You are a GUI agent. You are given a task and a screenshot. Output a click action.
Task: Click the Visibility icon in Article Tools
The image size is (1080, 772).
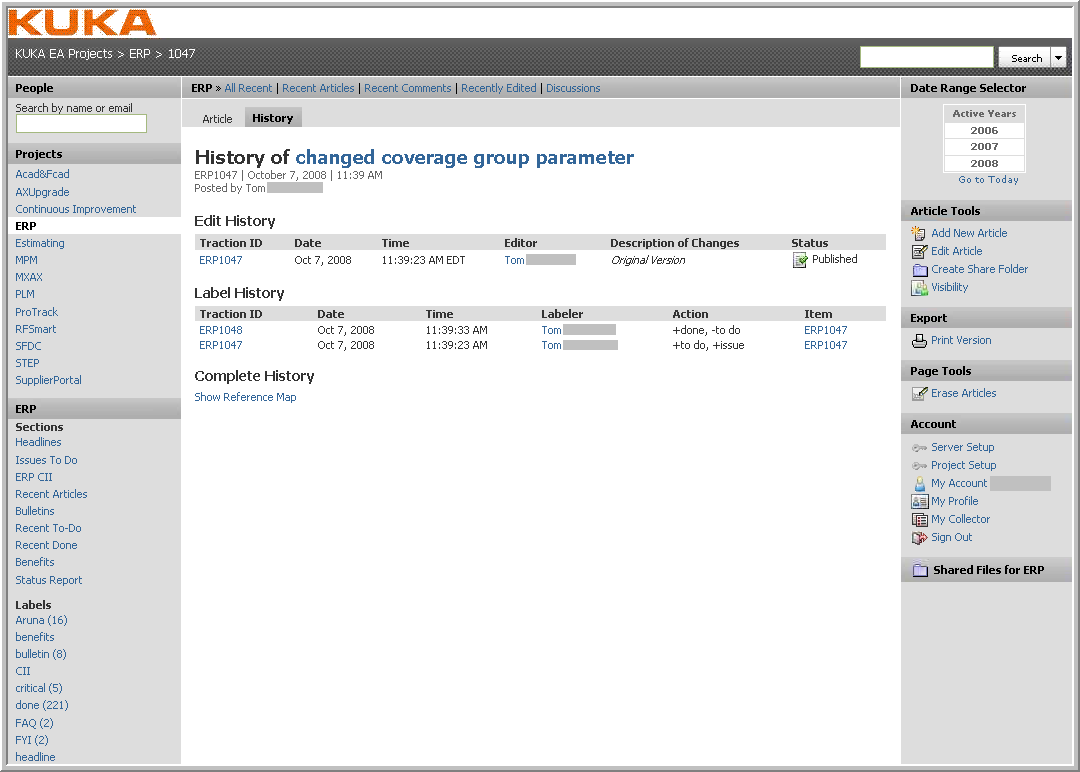[919, 288]
